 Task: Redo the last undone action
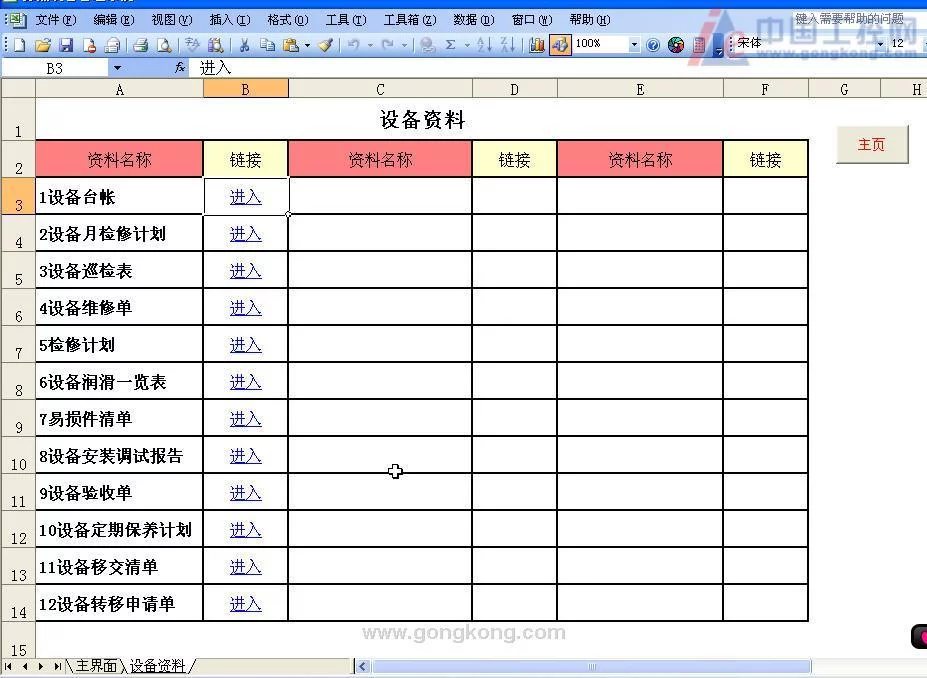point(388,44)
